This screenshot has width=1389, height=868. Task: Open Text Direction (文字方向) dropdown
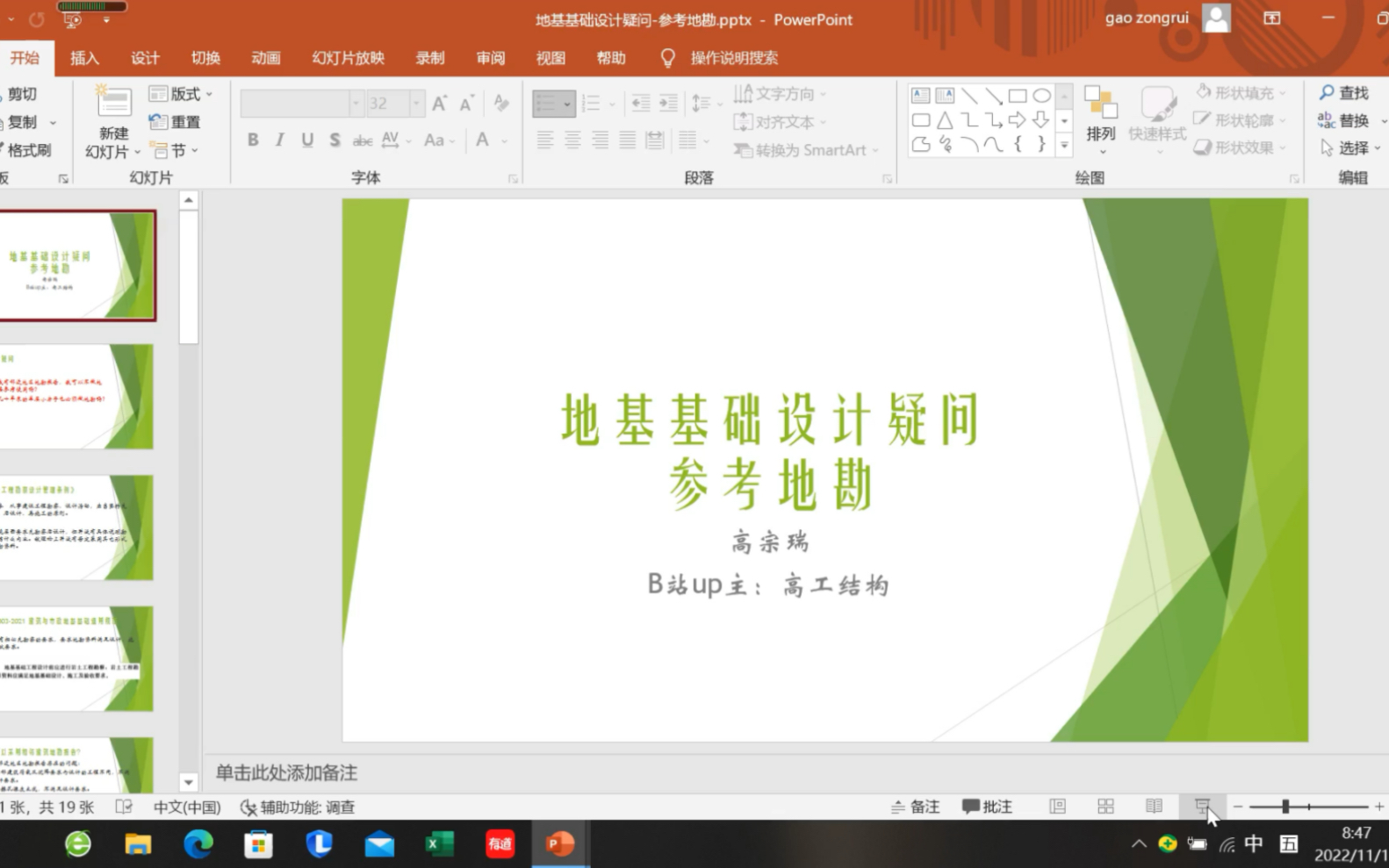tap(781, 93)
